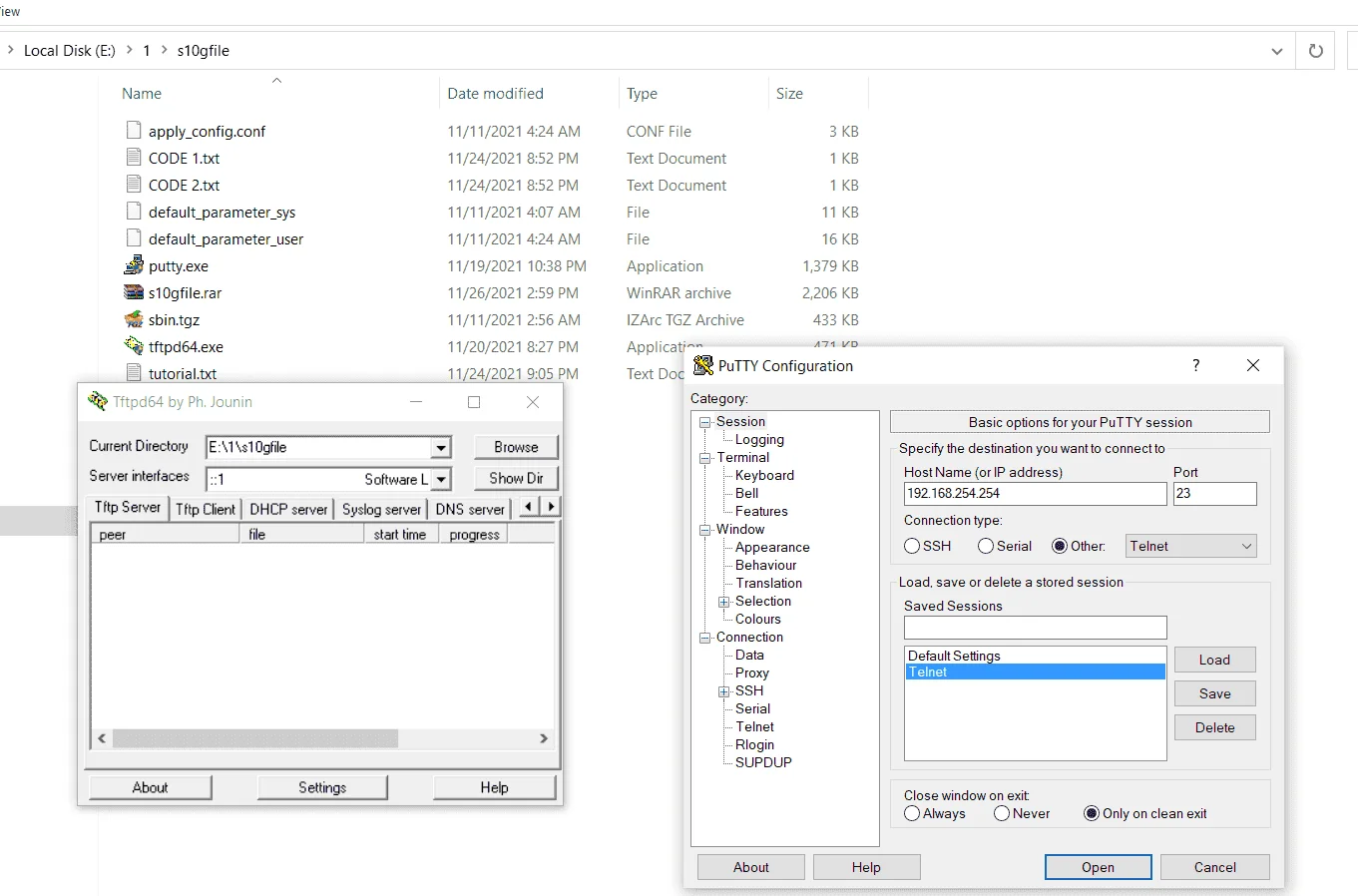
Task: Click the PuTTY Help button
Action: (x=866, y=867)
